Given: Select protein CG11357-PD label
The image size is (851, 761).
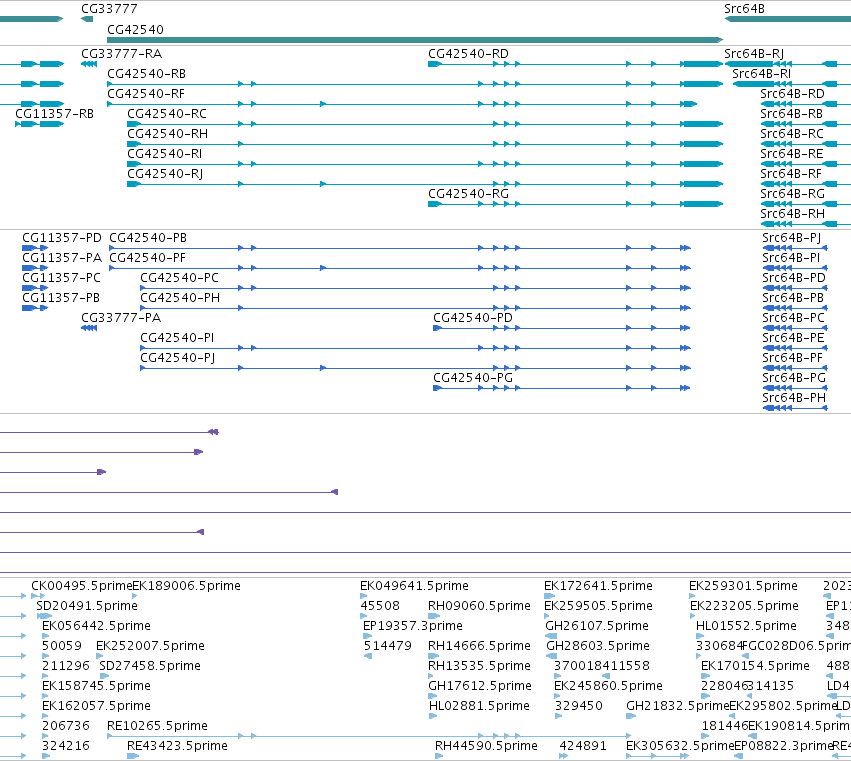Looking at the screenshot, I should tap(62, 238).
